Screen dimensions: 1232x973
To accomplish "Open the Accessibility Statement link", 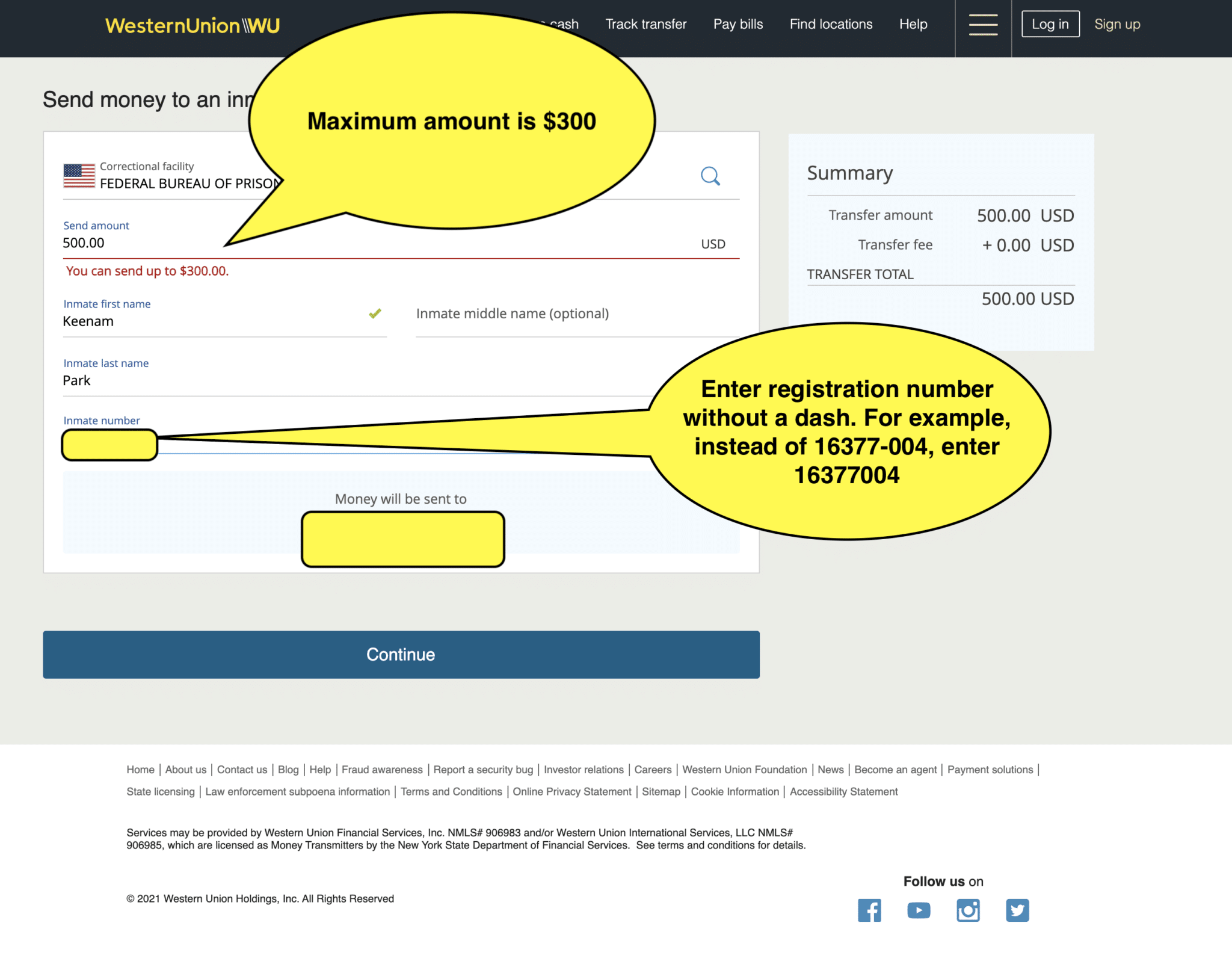I will 844,792.
